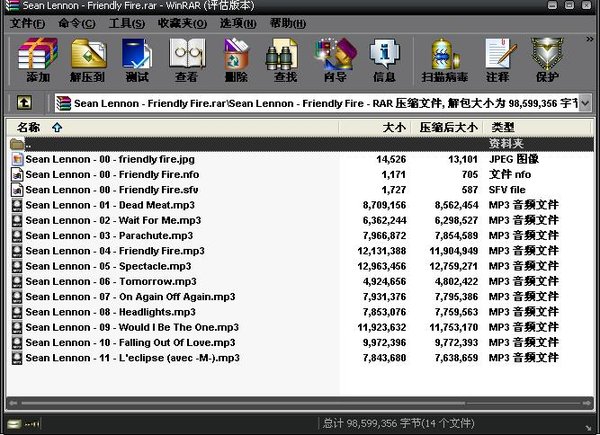Open the 查看 (View) toolbar icon
Viewport: 600px width, 435px height.
pos(187,60)
